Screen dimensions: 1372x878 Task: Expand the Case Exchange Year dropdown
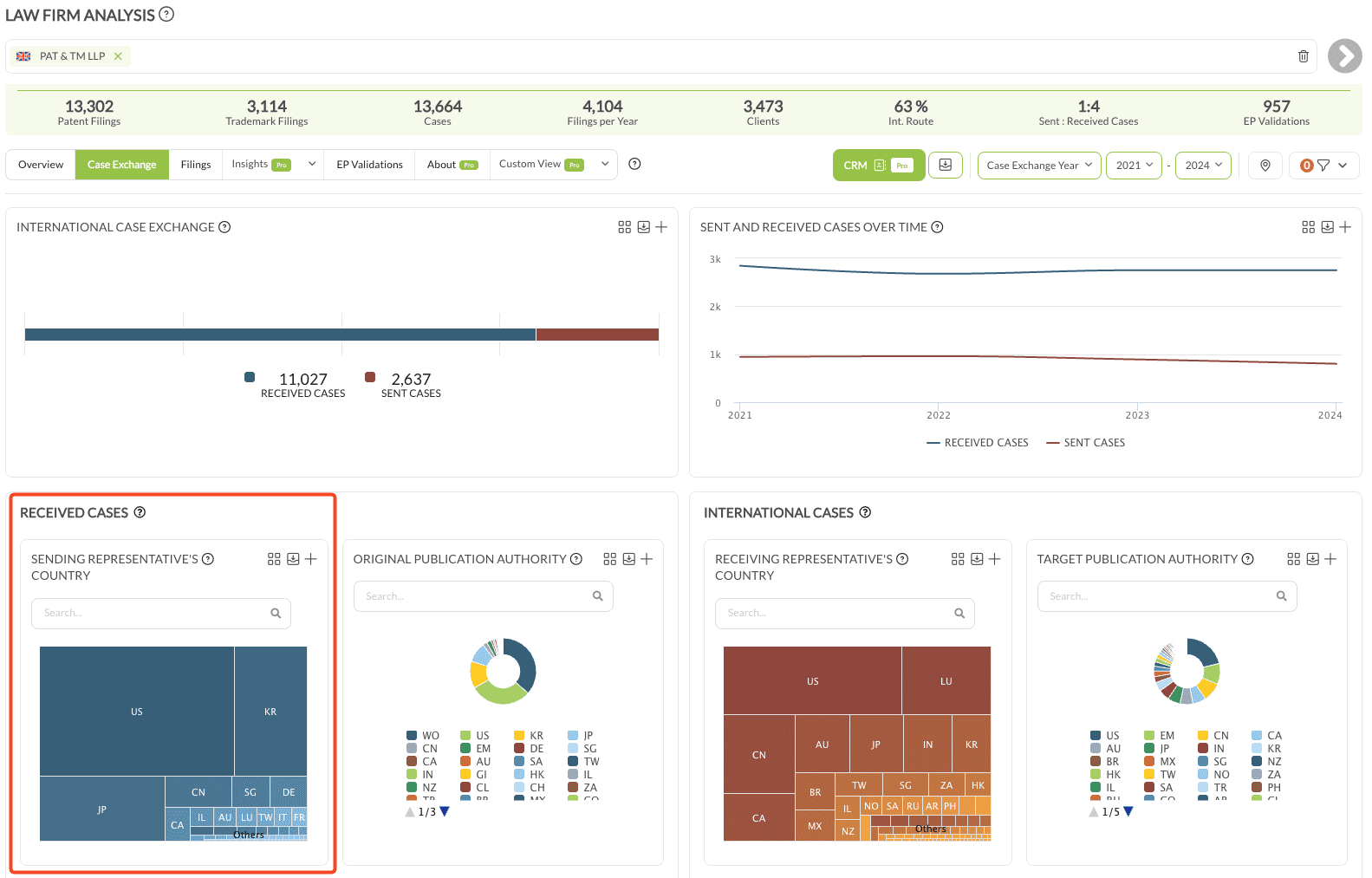pyautogui.click(x=1039, y=166)
